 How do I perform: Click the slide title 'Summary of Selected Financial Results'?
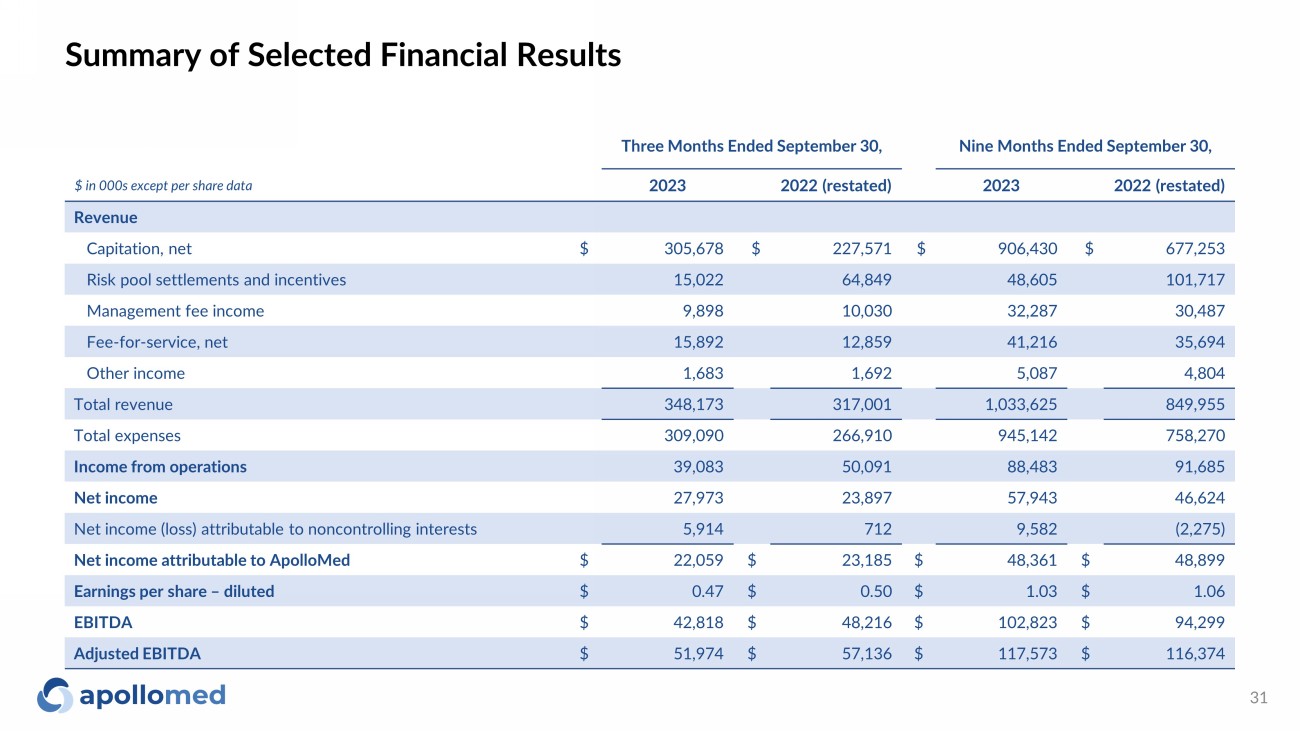click(x=343, y=55)
